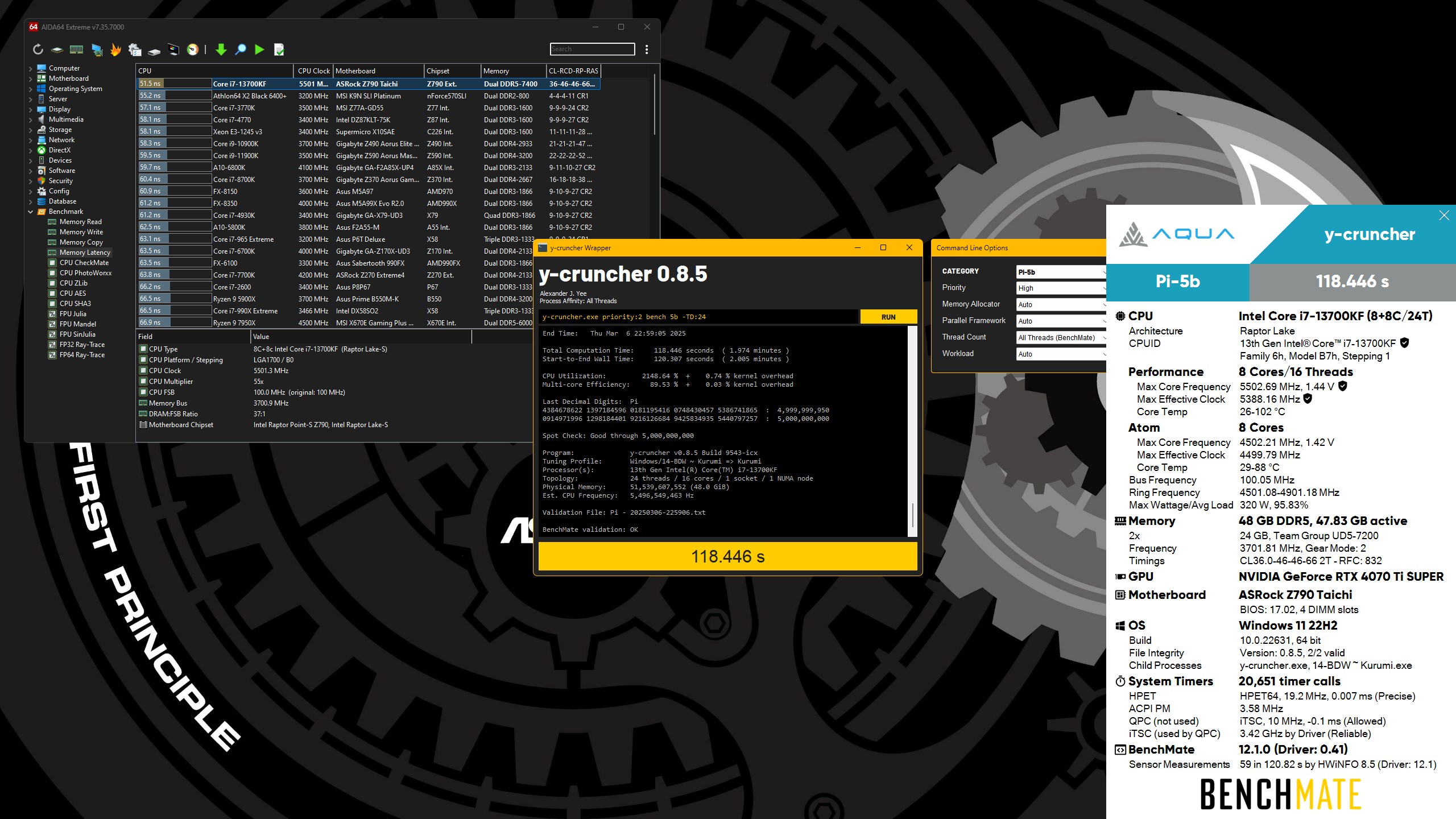Click the RUN button in y-cruncher Wrapper
Viewport: 1456px width, 819px height.
pyautogui.click(x=888, y=317)
